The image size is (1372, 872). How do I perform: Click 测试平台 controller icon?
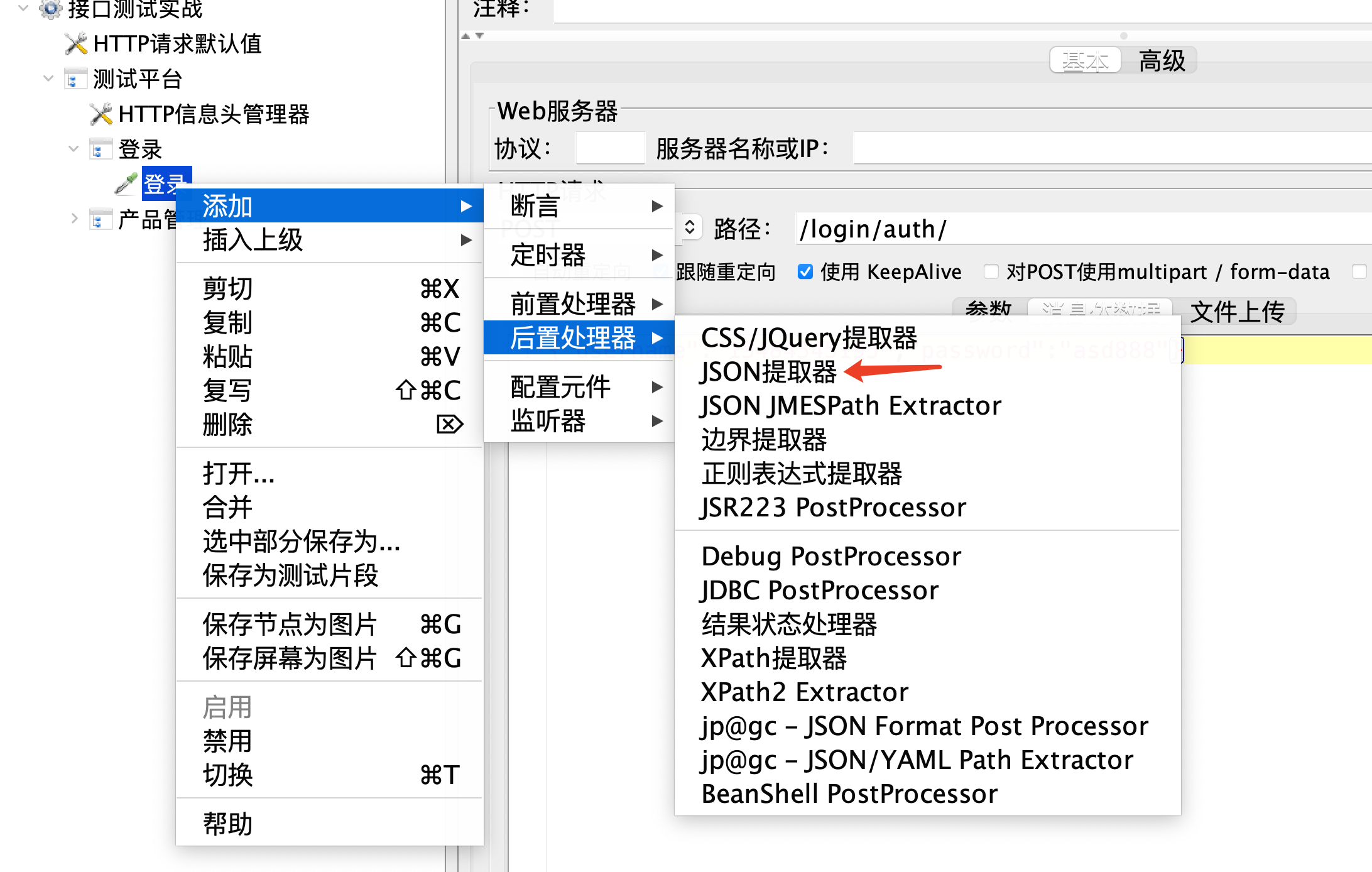pos(75,79)
